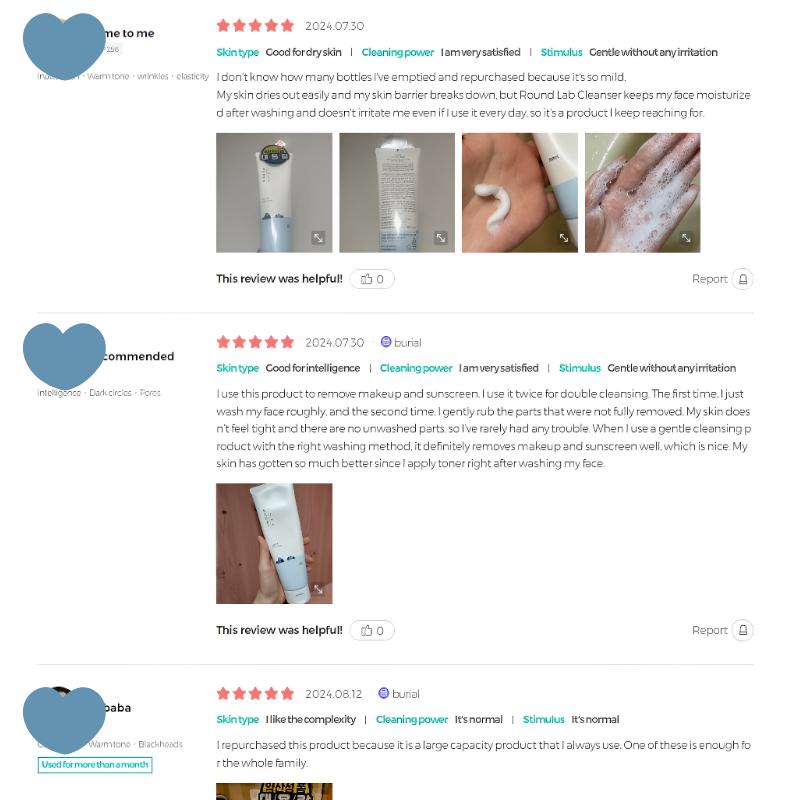800x800 pixels.
Task: Open second reviewer's profile avatar
Action: (x=64, y=356)
